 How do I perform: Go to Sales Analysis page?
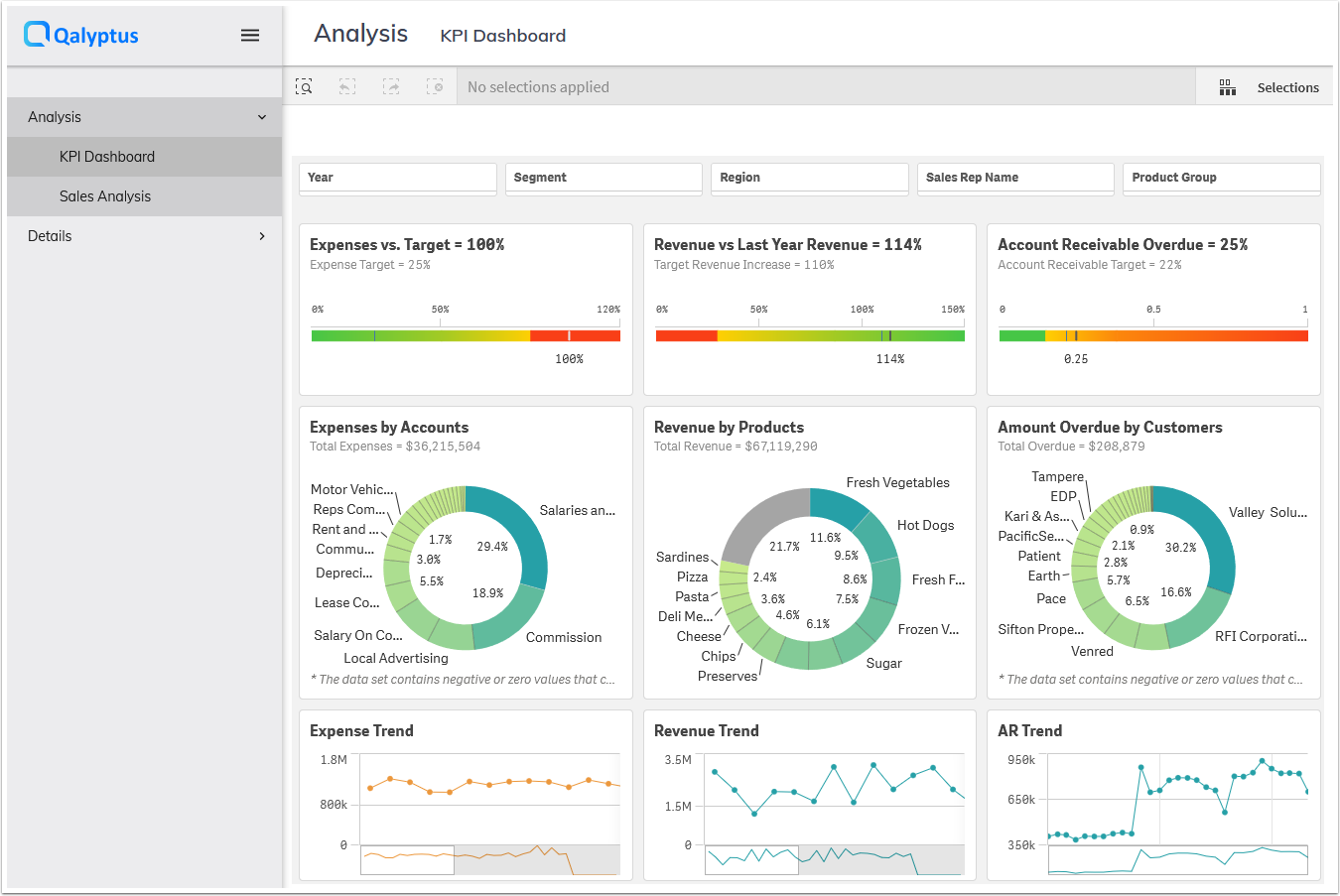pos(105,196)
